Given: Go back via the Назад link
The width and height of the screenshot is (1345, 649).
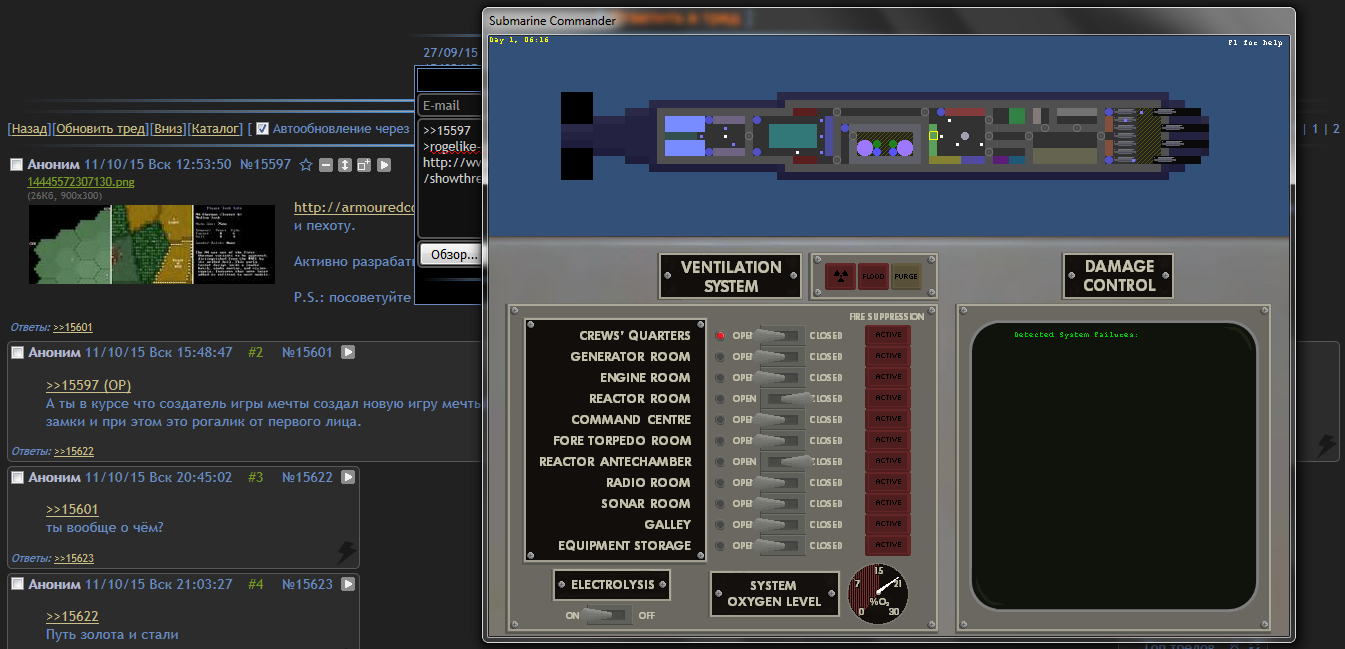Looking at the screenshot, I should click(29, 129).
